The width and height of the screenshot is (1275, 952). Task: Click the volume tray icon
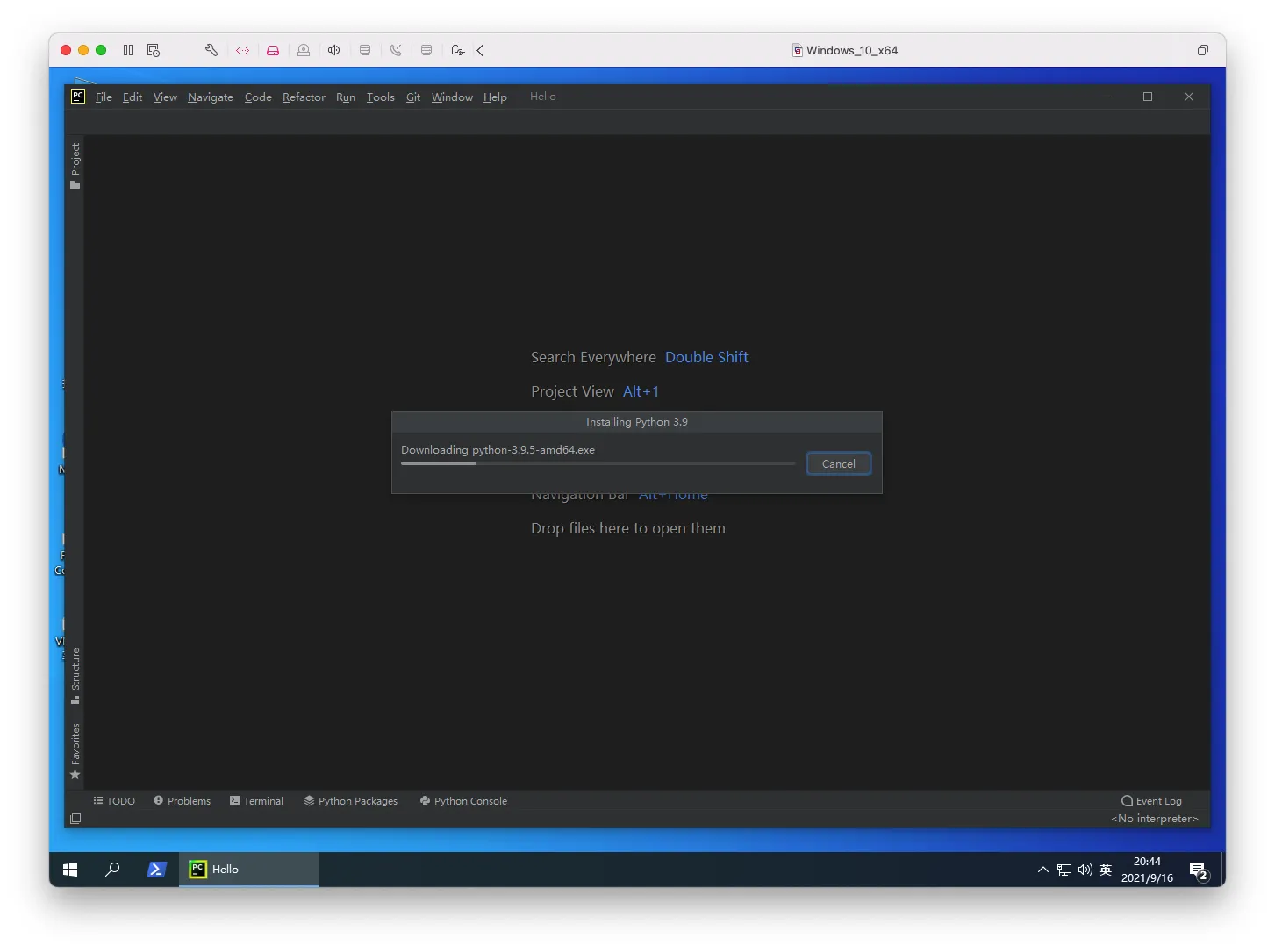(x=1085, y=870)
